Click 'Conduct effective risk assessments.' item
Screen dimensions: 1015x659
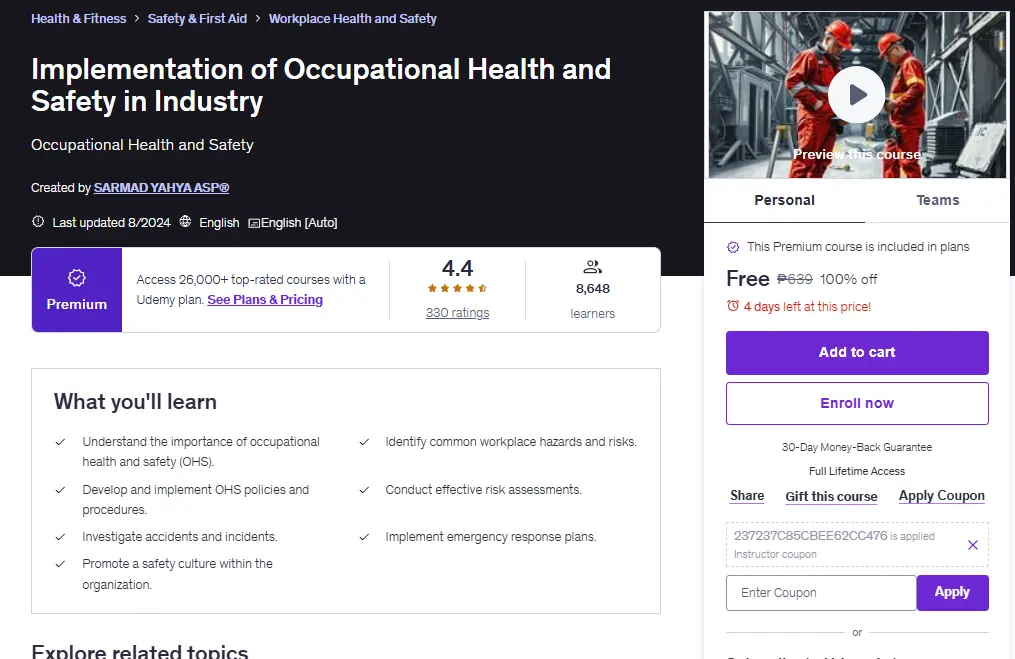(x=484, y=489)
